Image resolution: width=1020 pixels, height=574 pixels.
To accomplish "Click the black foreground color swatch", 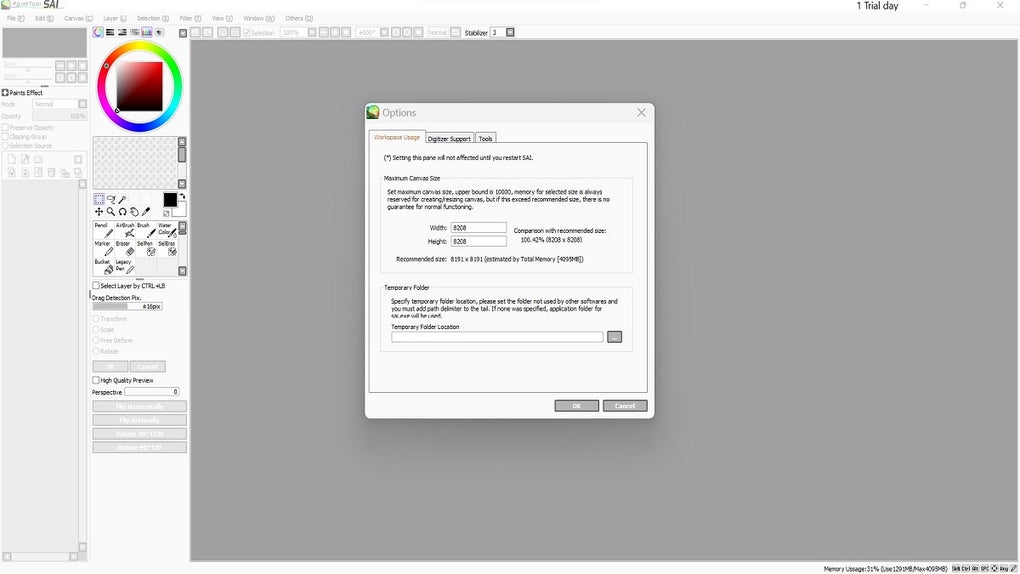I will tap(170, 200).
